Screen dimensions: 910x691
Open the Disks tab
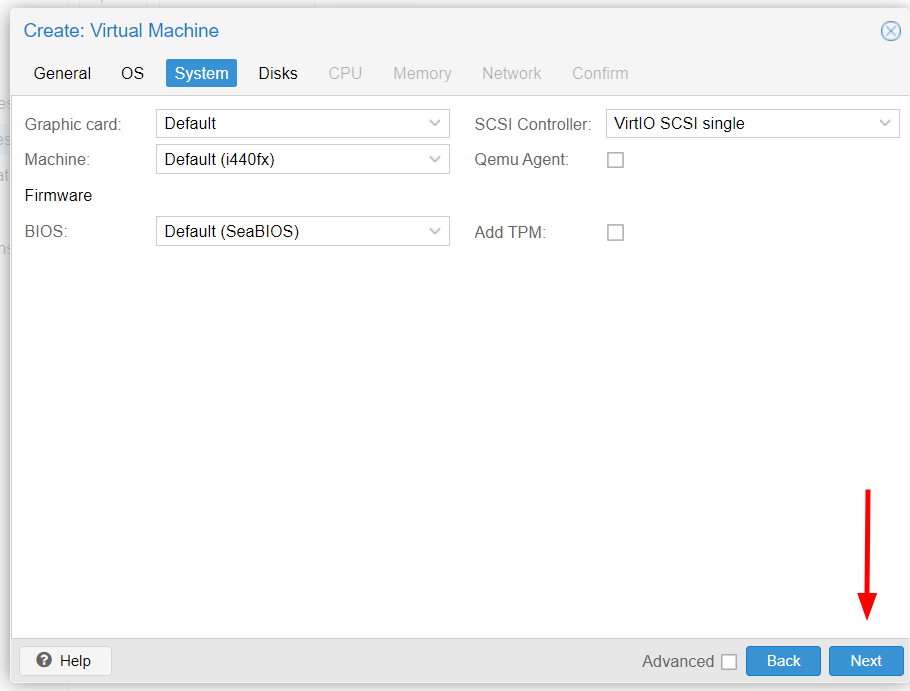[278, 73]
